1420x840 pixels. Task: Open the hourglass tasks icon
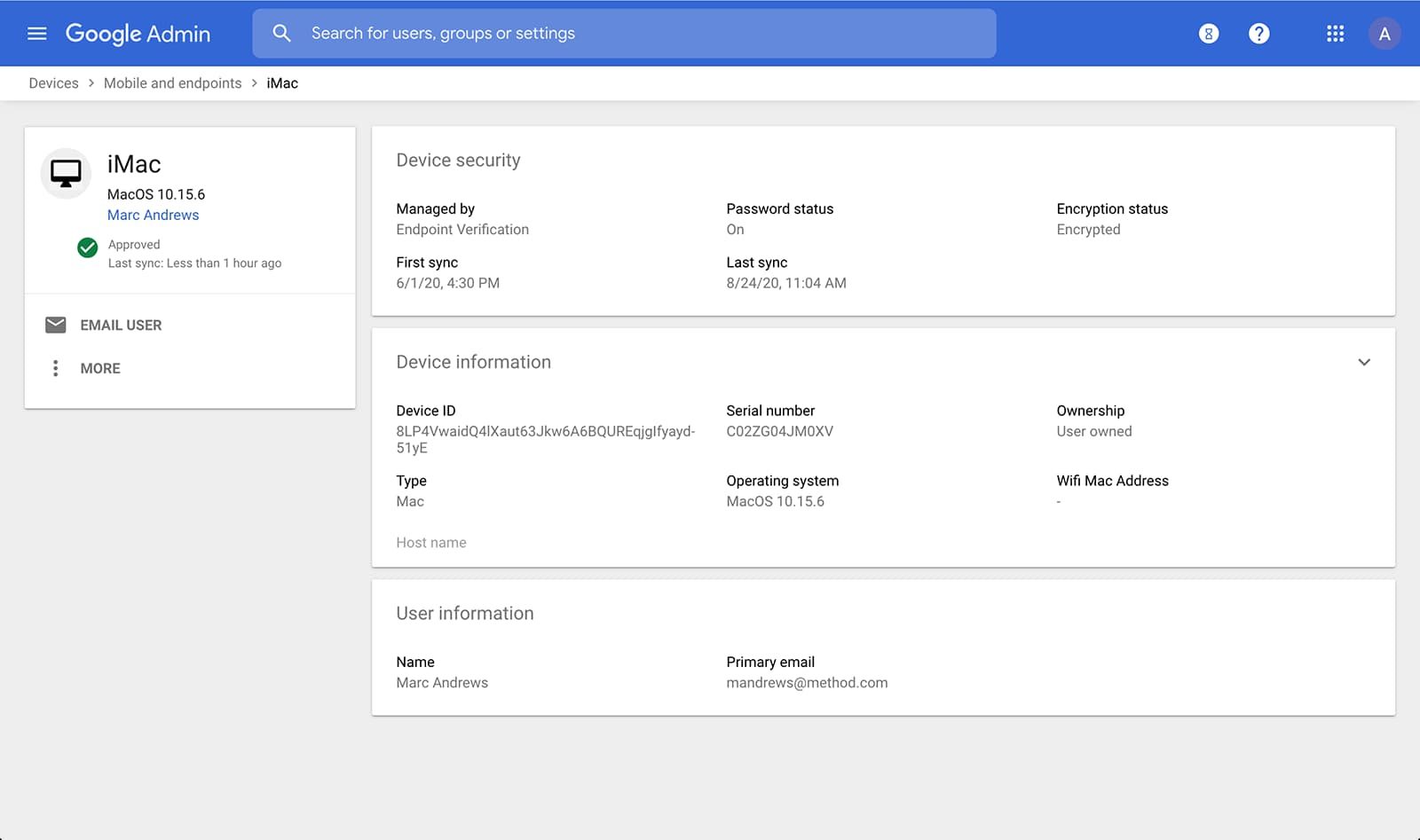click(x=1209, y=34)
